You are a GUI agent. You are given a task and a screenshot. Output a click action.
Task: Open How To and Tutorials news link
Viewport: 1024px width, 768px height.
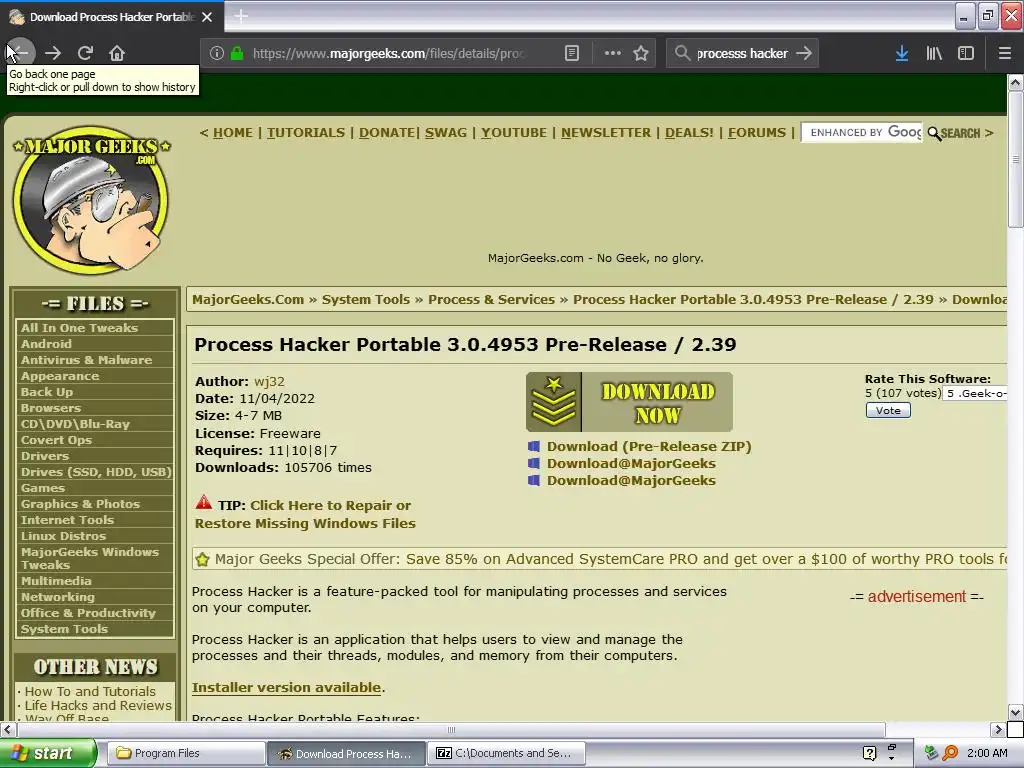click(x=90, y=691)
